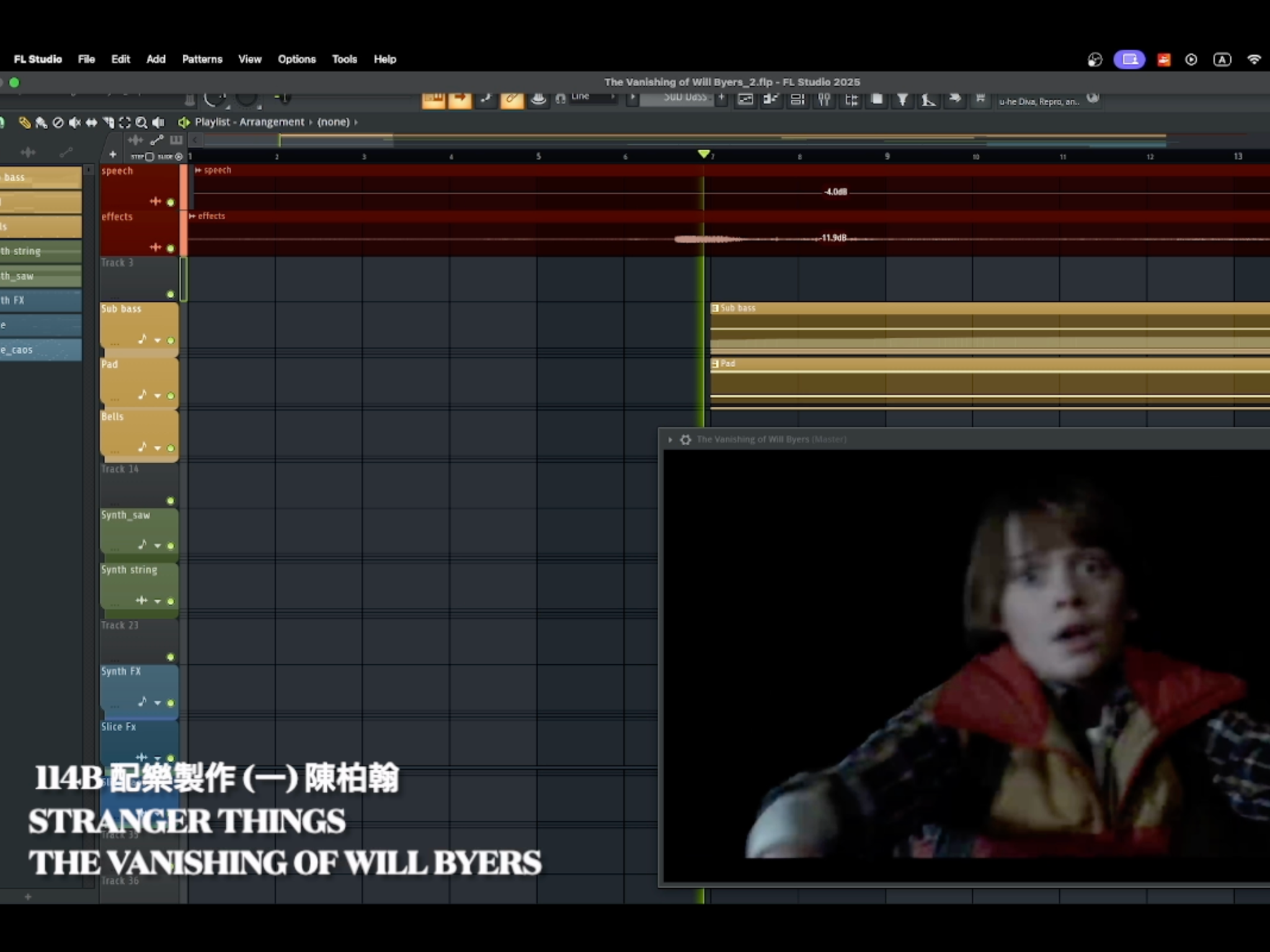
Task: Click the playlist speaker icon beside Playlist title
Action: (184, 122)
